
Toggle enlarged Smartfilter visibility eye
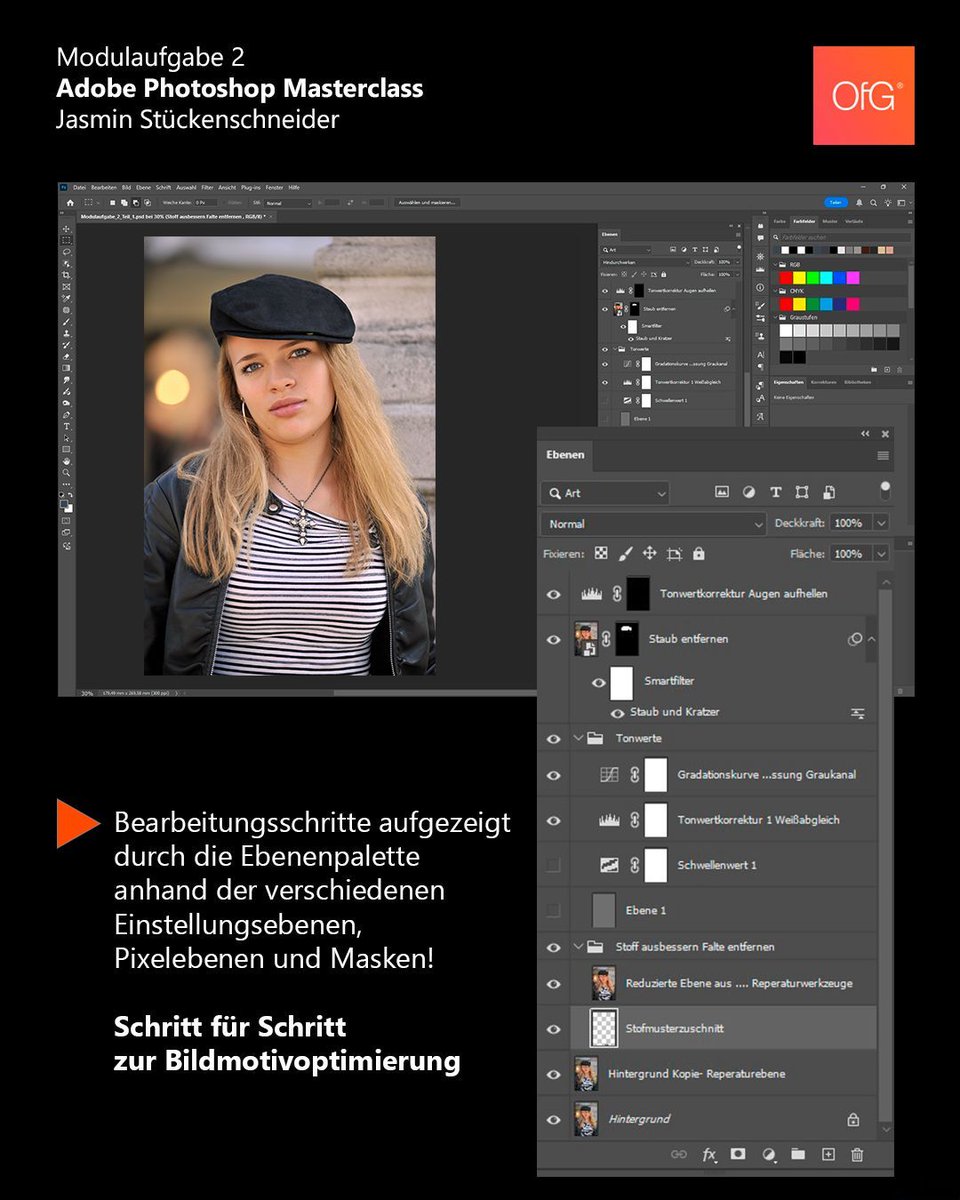pos(598,683)
